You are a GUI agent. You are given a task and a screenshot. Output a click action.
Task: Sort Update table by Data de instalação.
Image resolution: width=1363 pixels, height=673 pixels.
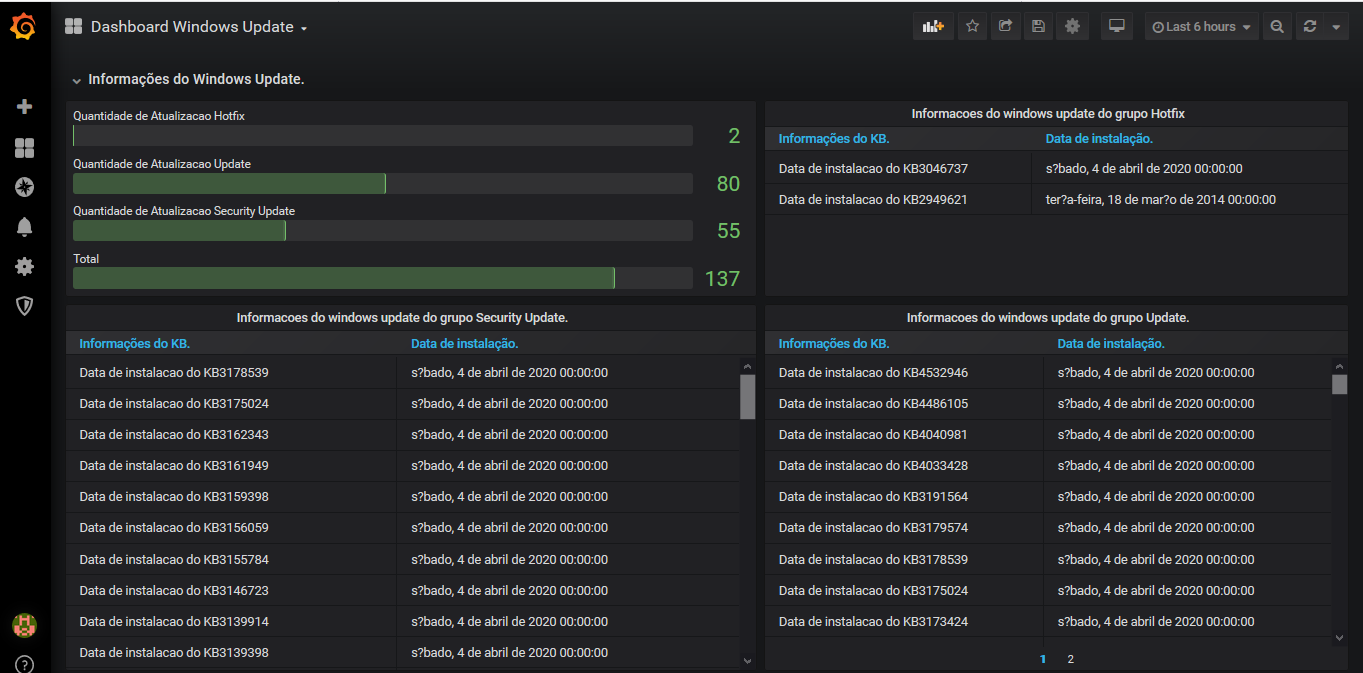point(1111,344)
